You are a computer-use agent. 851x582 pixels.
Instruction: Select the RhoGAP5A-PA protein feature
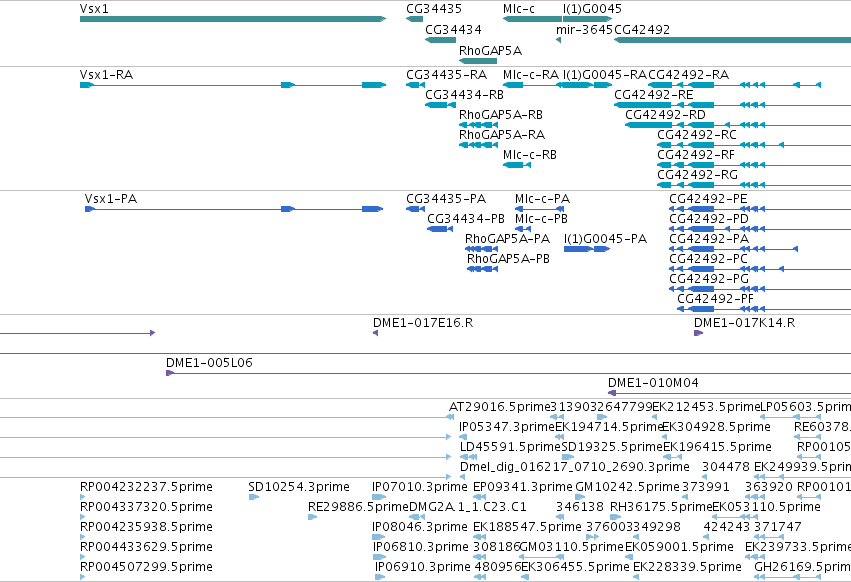click(x=481, y=249)
